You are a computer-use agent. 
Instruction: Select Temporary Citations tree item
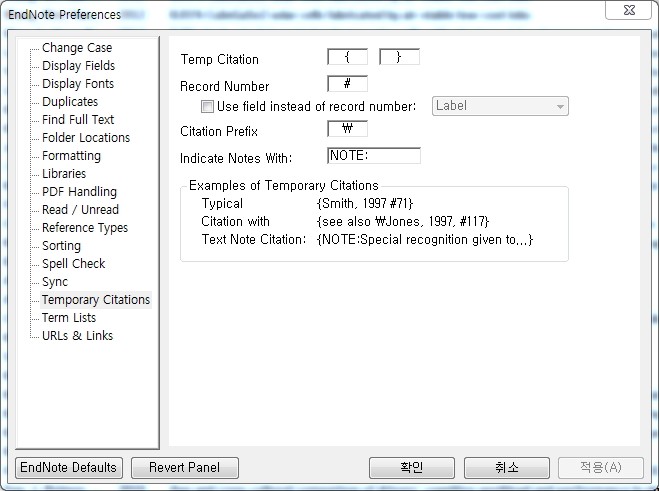click(x=96, y=300)
